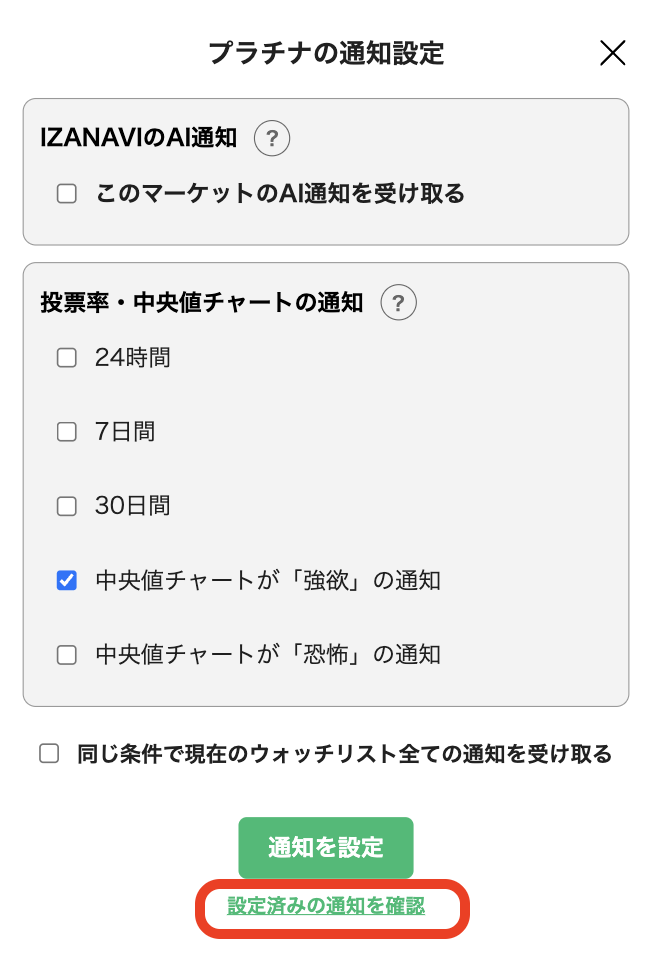Check the 24時間 notification option
This screenshot has width=656, height=956.
[x=66, y=357]
